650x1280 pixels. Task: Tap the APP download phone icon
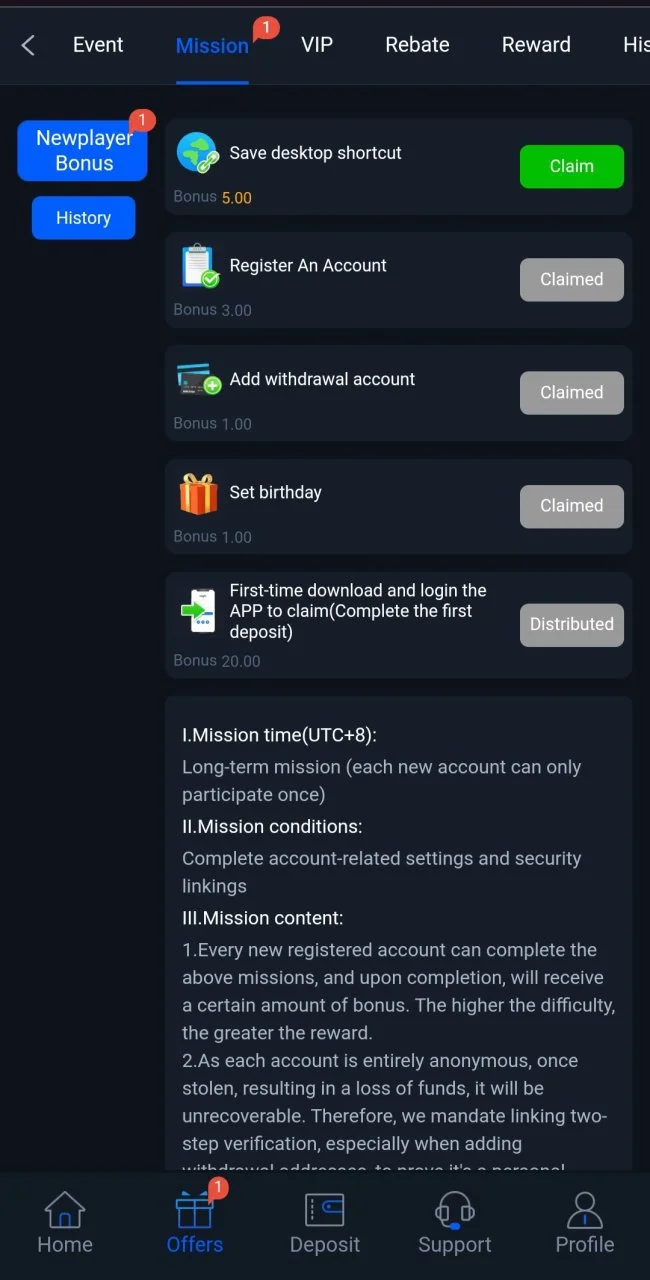[x=198, y=610]
